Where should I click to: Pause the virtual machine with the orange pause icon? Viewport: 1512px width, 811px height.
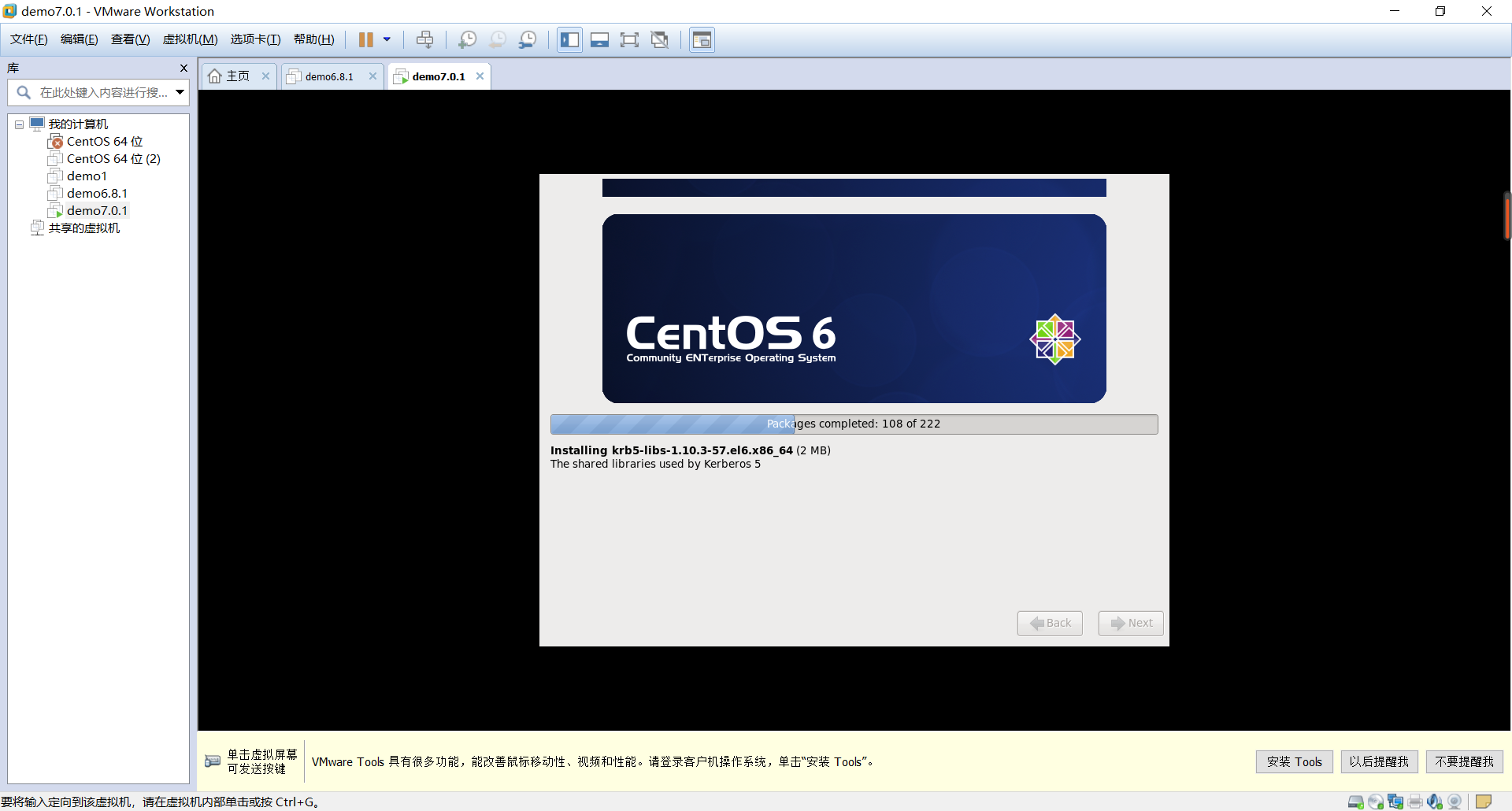[x=366, y=39]
